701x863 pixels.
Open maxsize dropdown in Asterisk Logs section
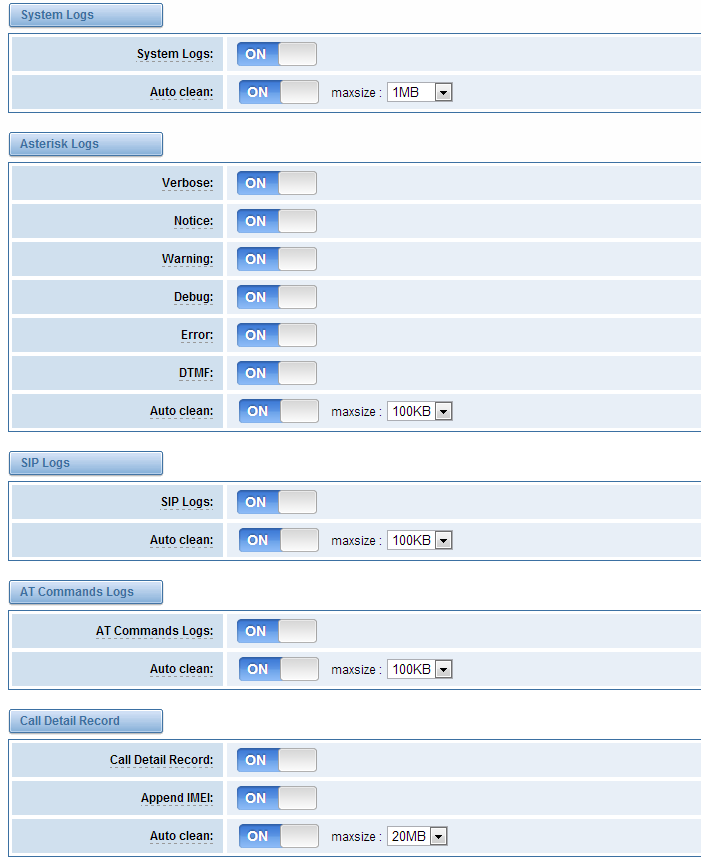(x=420, y=411)
